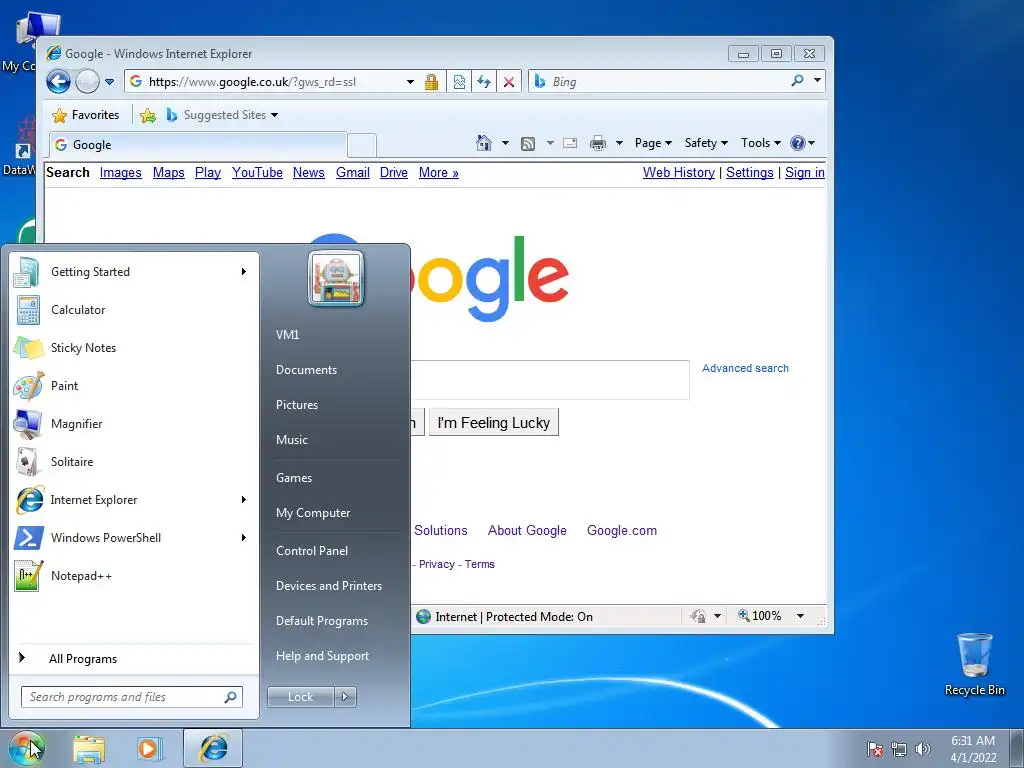The height and width of the screenshot is (768, 1024).
Task: Expand Internet Explorer jump list arrow
Action: [244, 500]
